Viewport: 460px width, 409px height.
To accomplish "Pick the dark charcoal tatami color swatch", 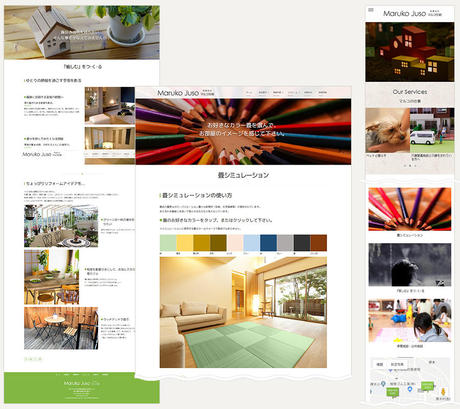I will (302, 243).
